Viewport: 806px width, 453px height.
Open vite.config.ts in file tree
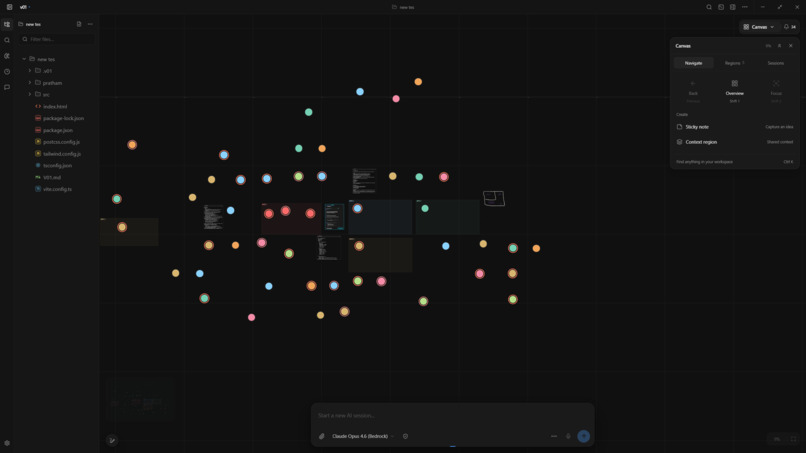click(57, 189)
